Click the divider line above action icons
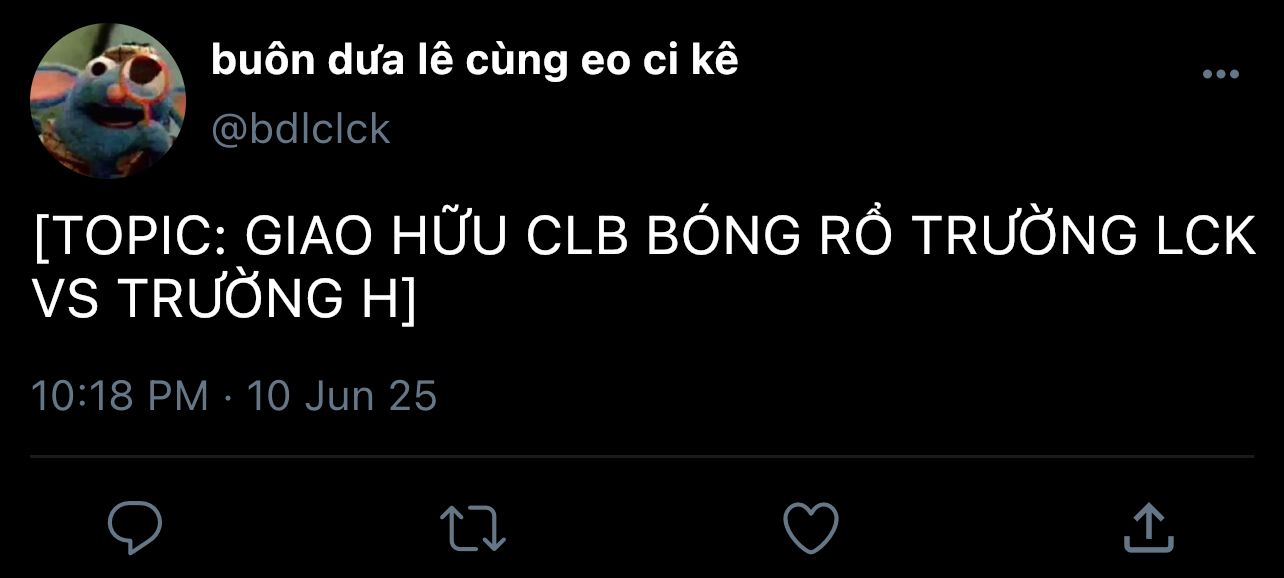 point(642,457)
